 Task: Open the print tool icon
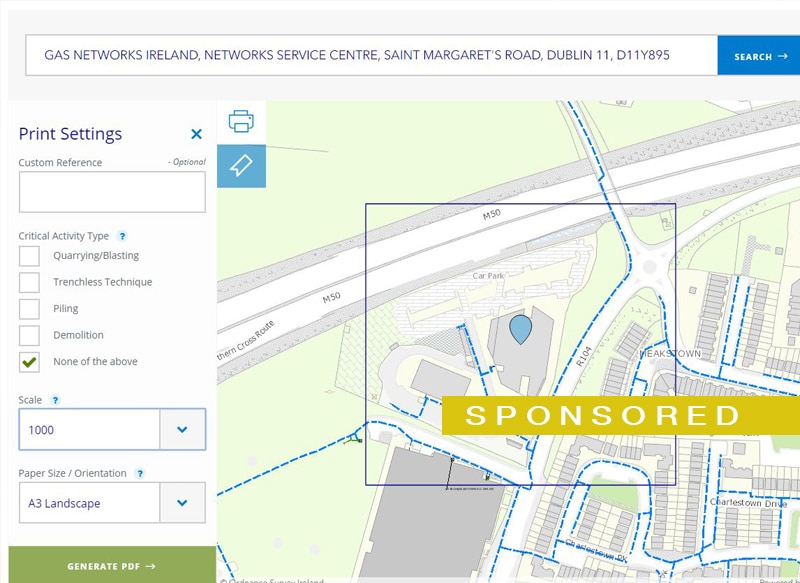(241, 122)
